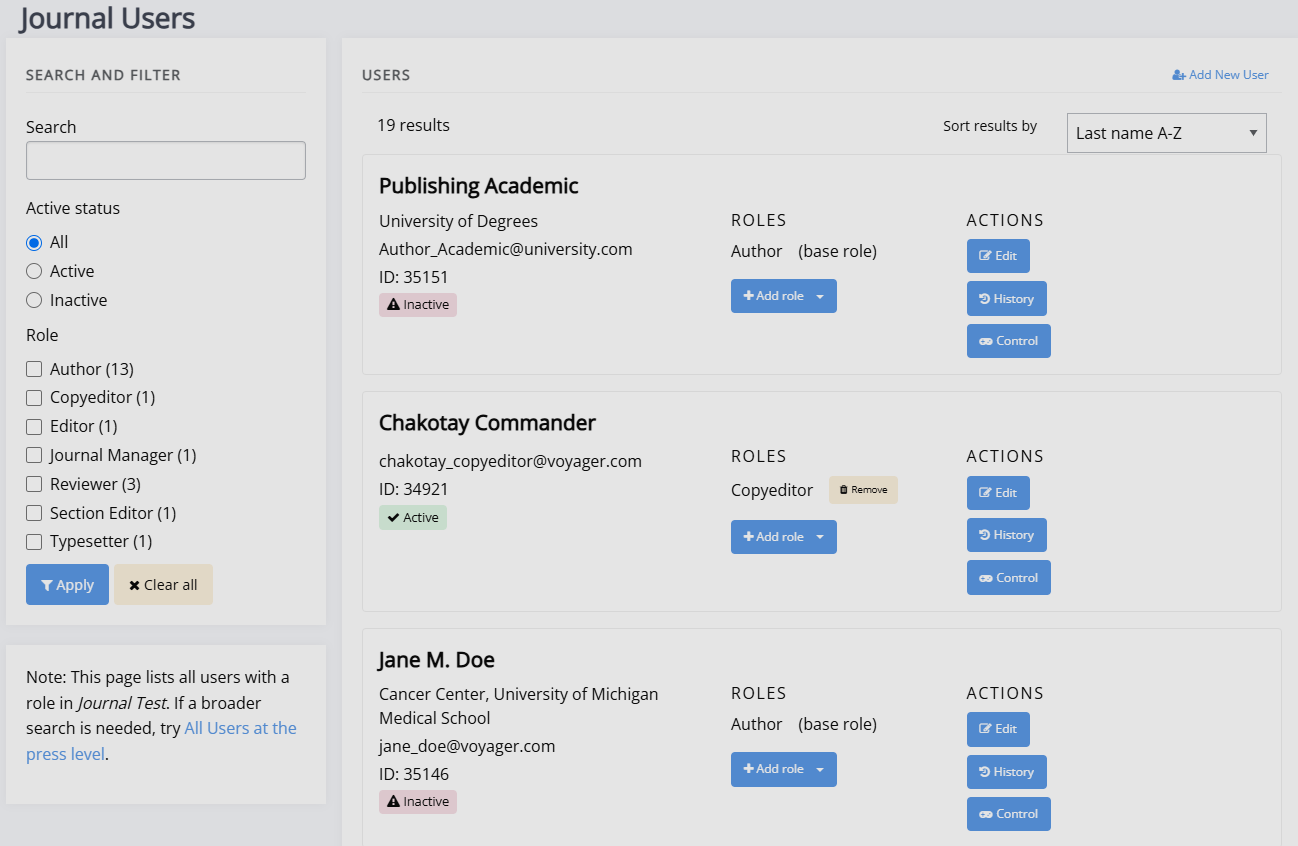
Task: Remove Copyeditor role from Chakotay Commander
Action: coord(863,490)
